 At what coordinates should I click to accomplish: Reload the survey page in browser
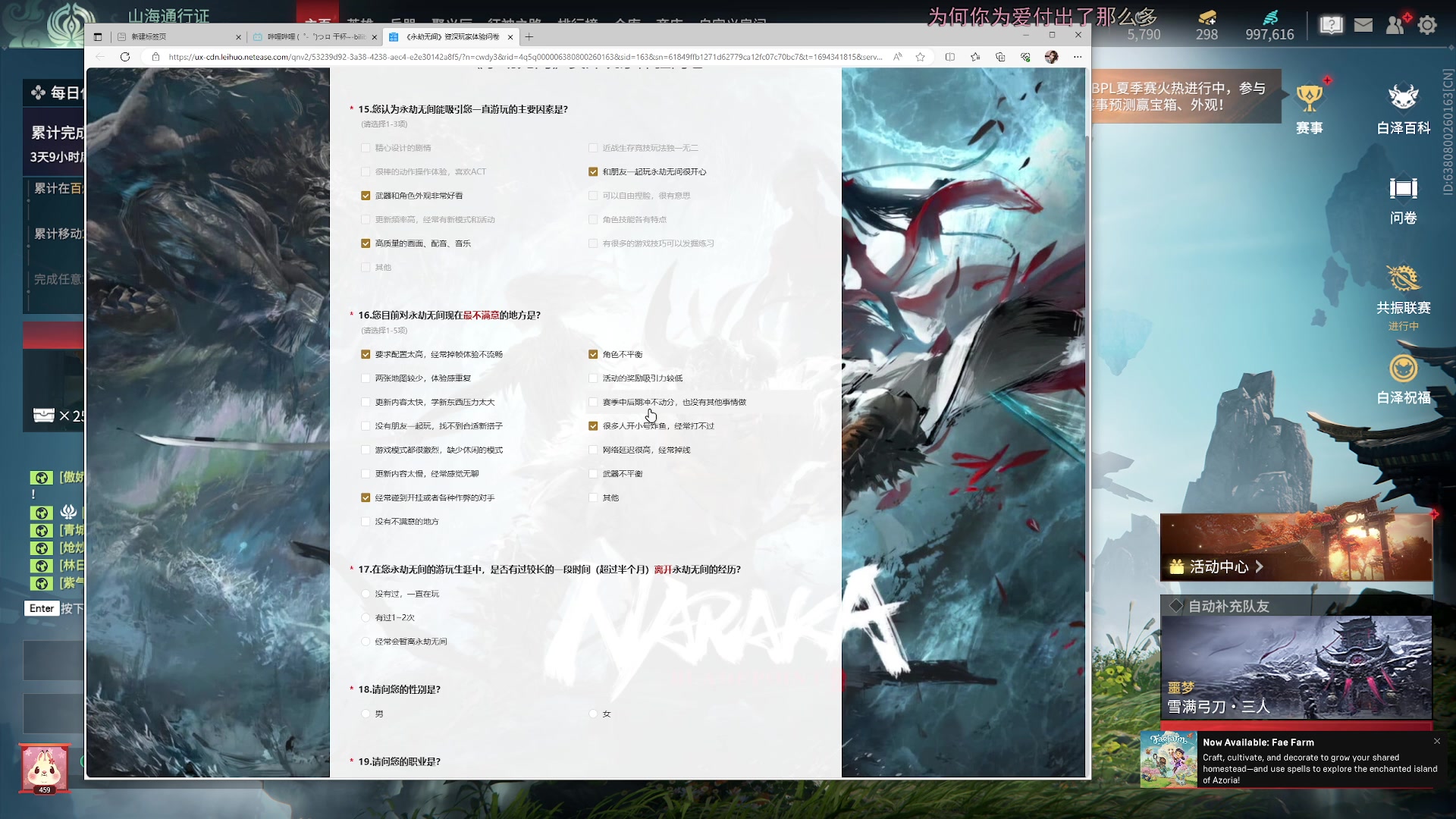[x=125, y=57]
